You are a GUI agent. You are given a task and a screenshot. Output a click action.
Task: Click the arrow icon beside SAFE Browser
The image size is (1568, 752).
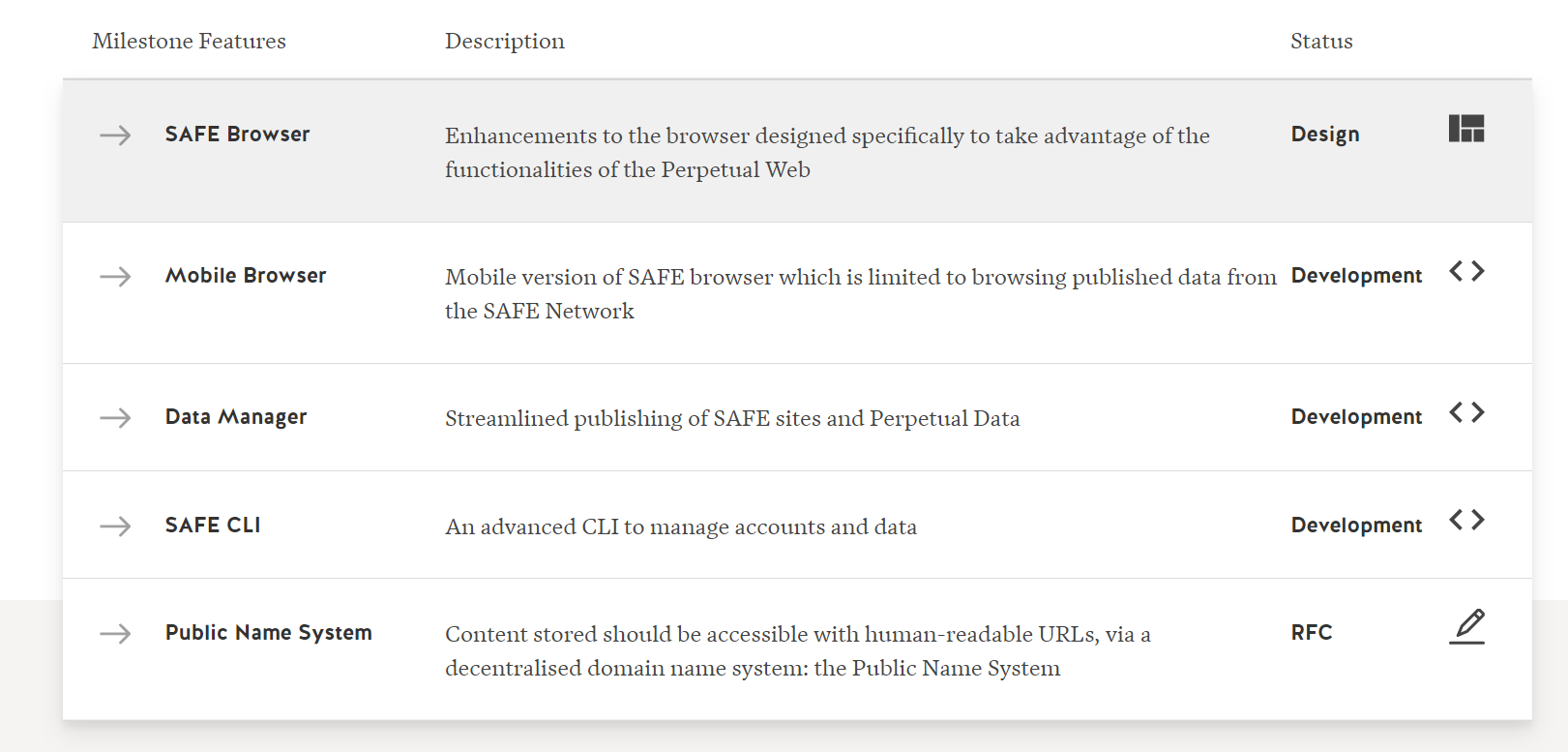[x=115, y=135]
